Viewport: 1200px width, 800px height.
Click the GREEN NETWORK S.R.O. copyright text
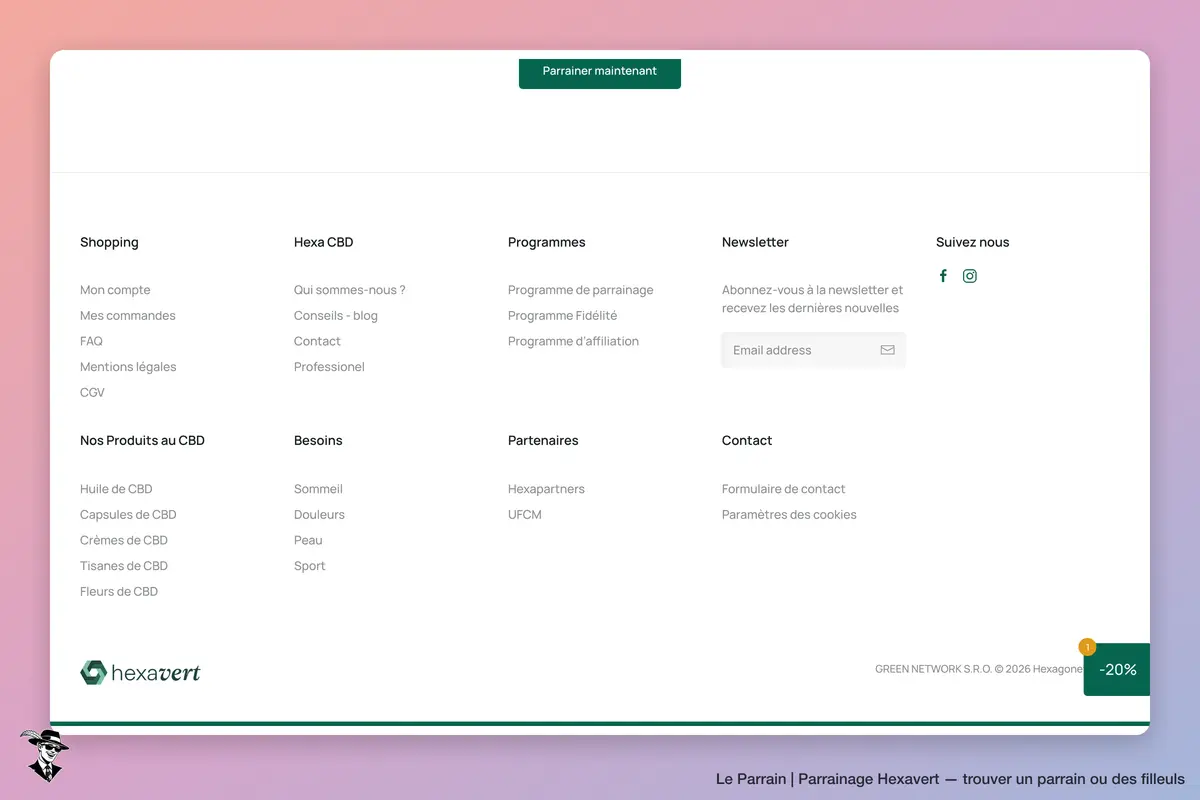[979, 669]
